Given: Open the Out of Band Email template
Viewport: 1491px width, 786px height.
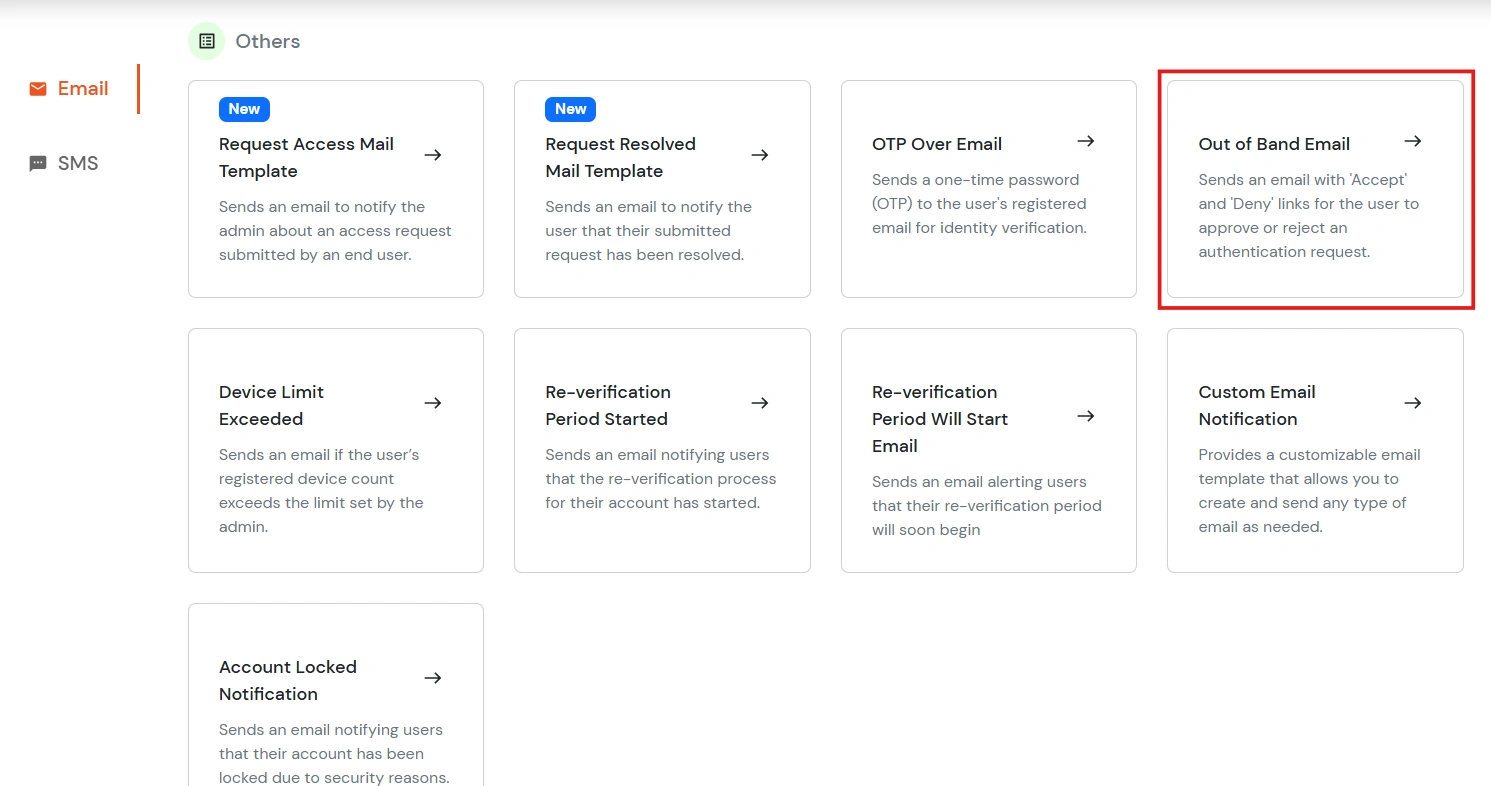Looking at the screenshot, I should tap(1315, 190).
